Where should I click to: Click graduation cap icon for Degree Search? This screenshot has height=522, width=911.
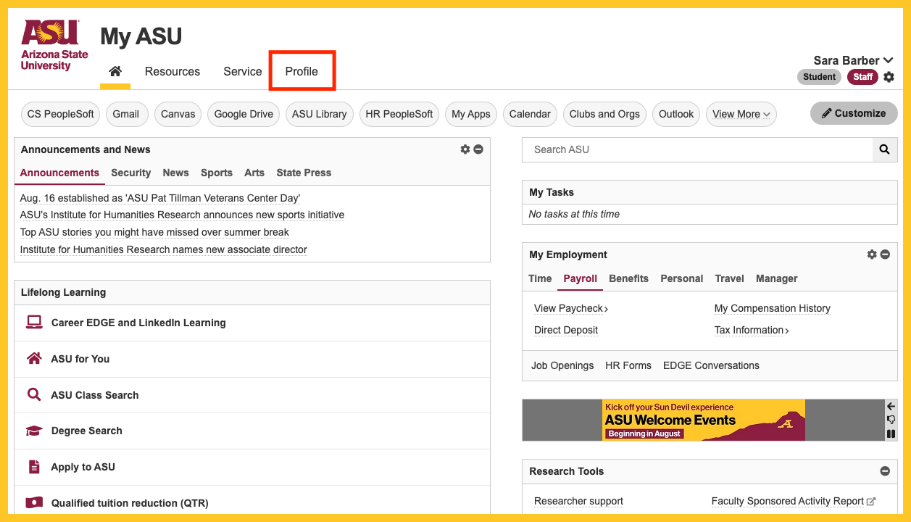(34, 431)
